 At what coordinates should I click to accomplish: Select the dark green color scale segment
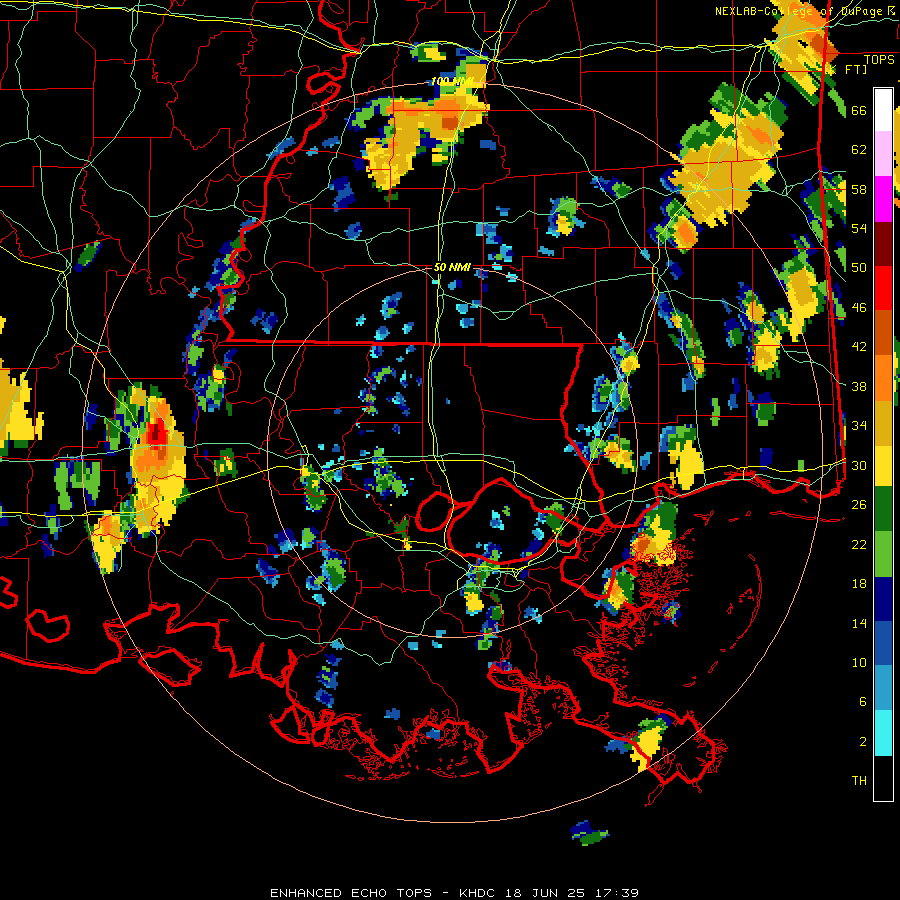tap(883, 509)
